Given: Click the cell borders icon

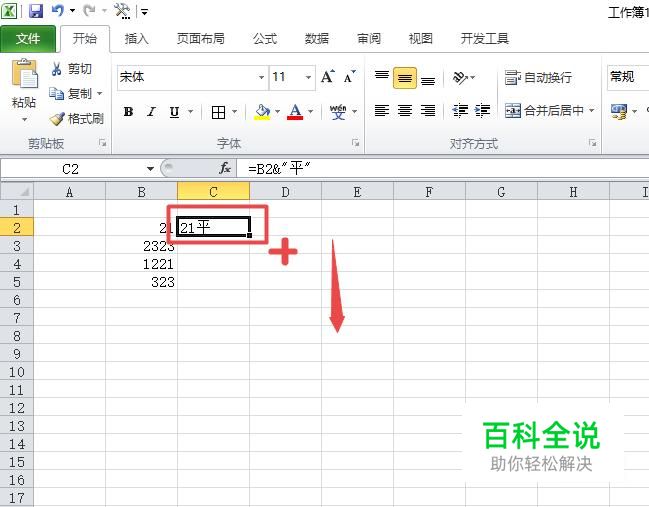Looking at the screenshot, I should coord(218,112).
